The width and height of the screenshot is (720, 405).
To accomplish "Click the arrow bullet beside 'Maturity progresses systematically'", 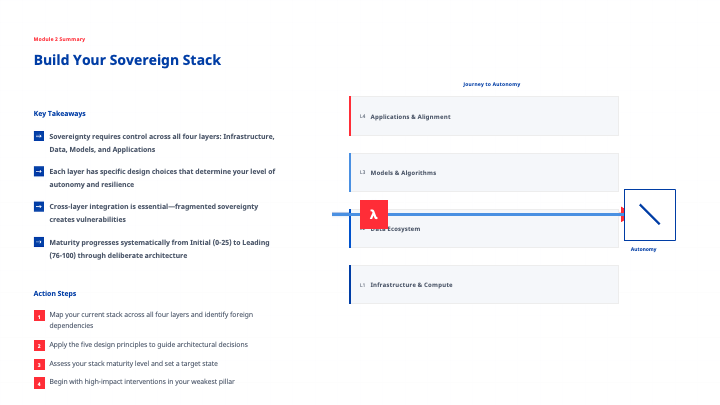I will click(39, 242).
